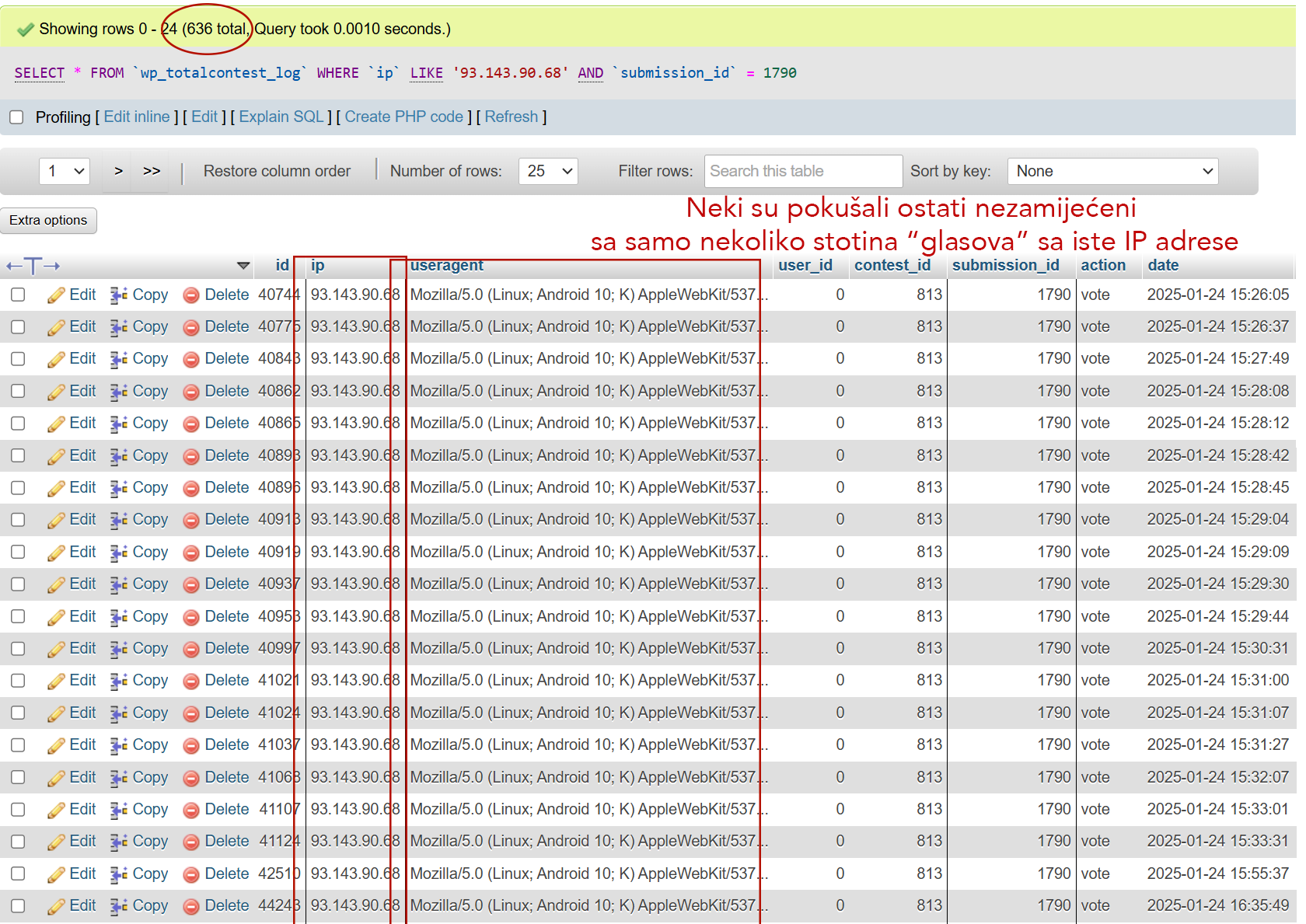Sort by the id column header

(282, 265)
